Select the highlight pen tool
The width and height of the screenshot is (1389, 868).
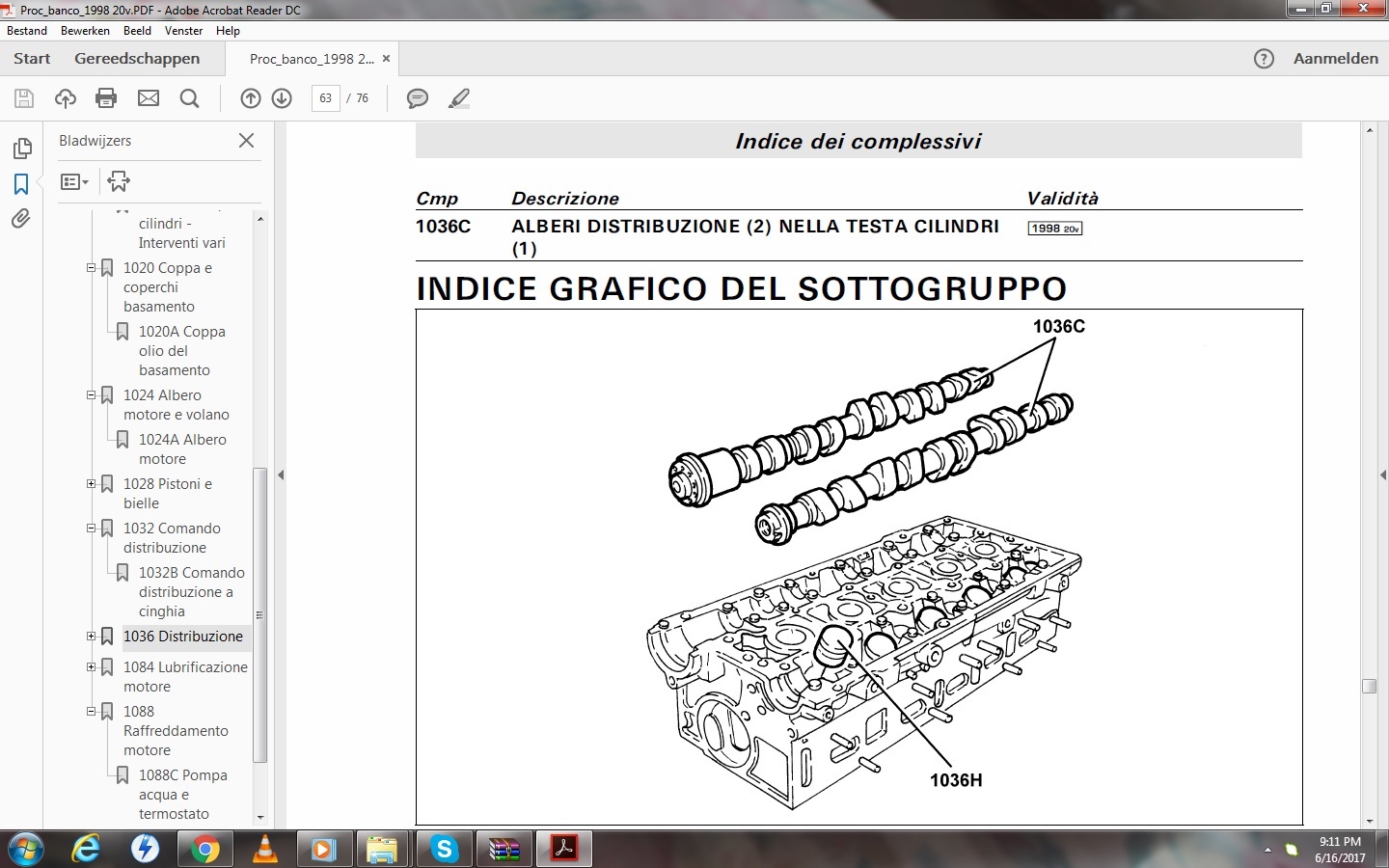(x=459, y=98)
